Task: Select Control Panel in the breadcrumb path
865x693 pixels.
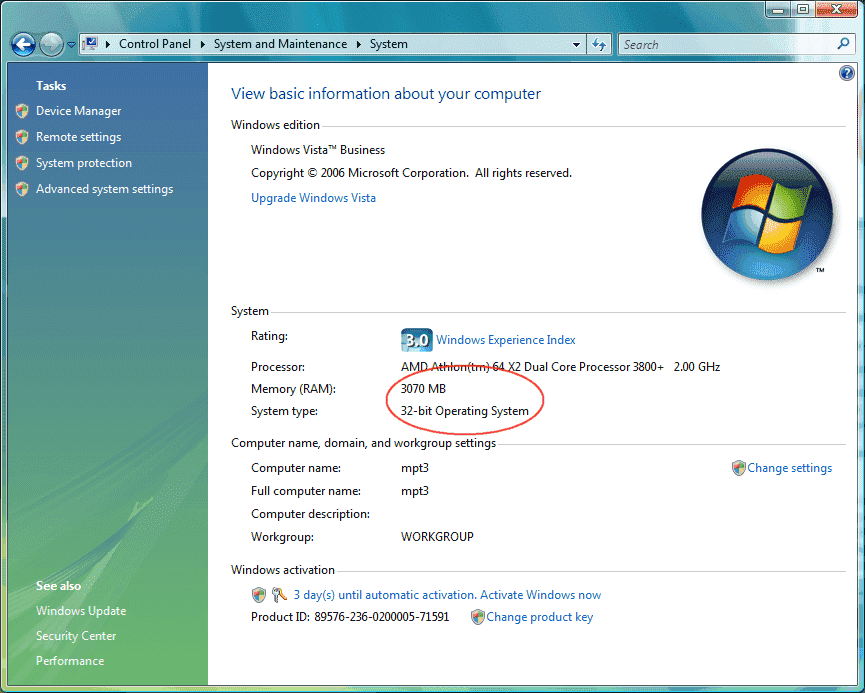Action: [x=155, y=44]
